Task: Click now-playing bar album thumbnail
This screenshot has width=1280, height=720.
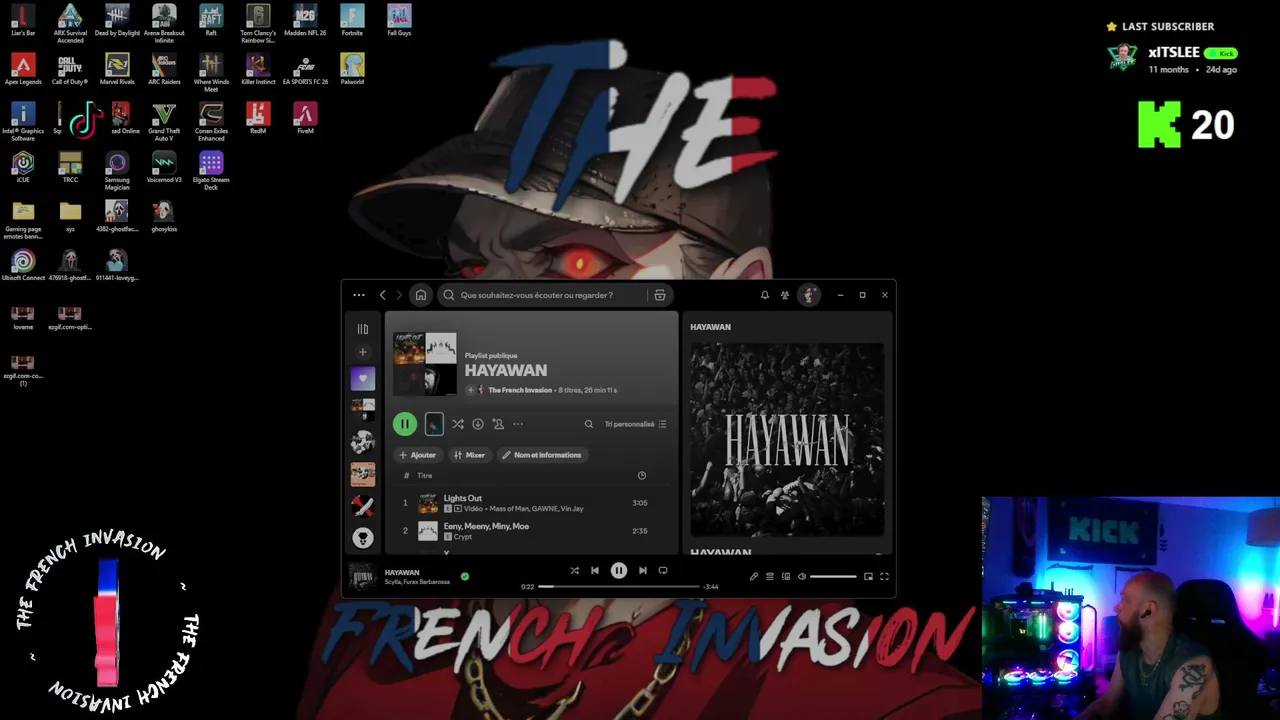Action: pos(362,576)
